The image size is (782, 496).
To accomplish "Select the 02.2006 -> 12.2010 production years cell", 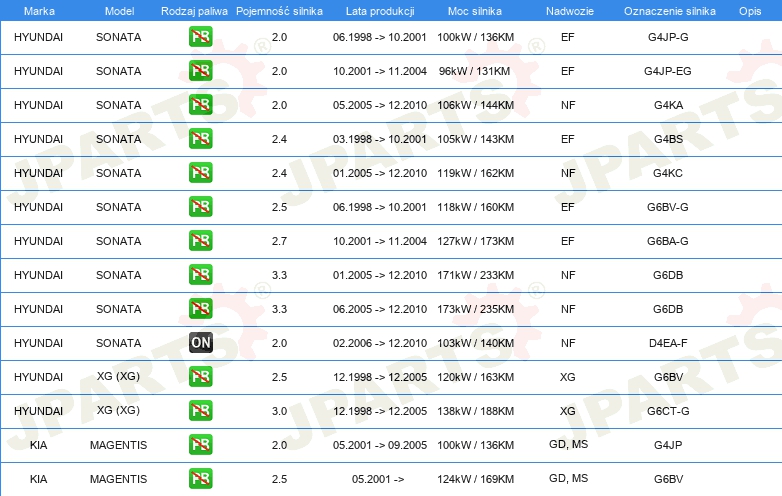I will (380, 343).
